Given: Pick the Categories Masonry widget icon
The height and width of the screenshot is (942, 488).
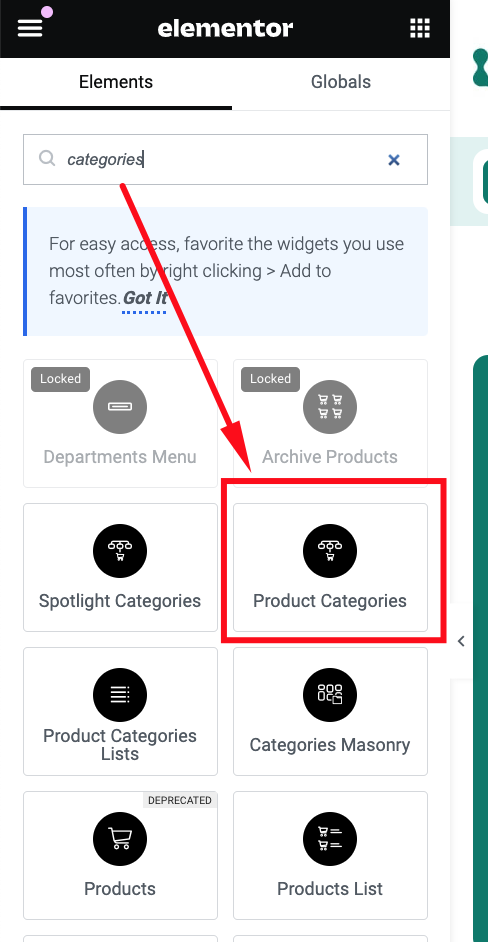Looking at the screenshot, I should (x=330, y=694).
